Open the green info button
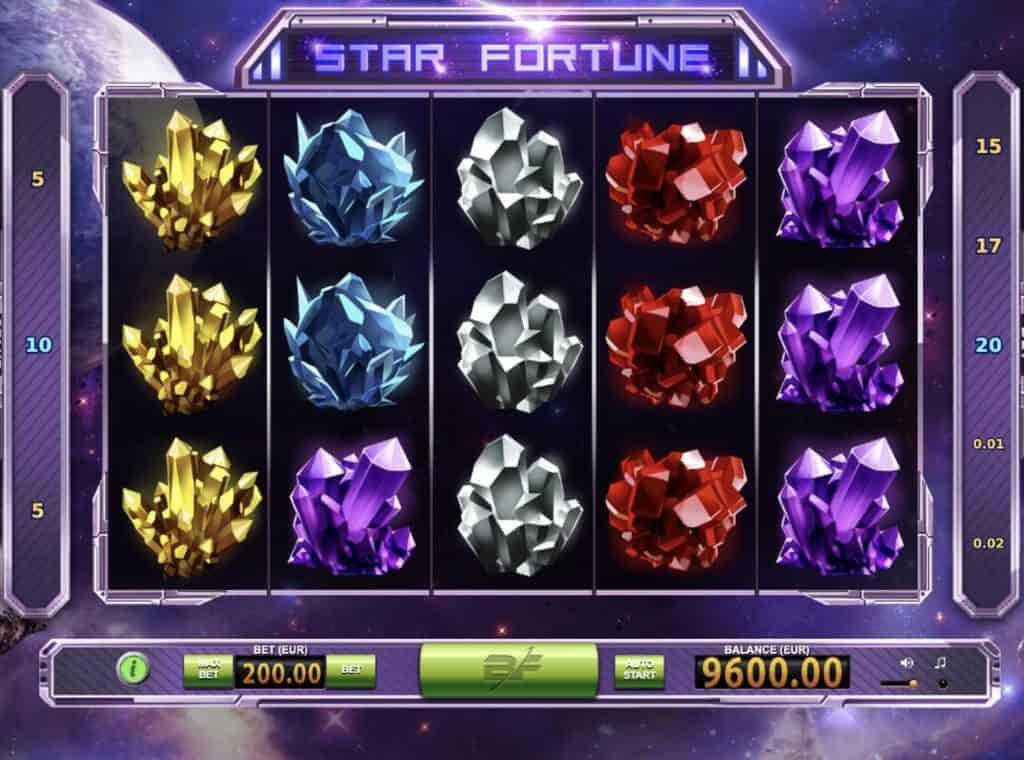 (133, 669)
